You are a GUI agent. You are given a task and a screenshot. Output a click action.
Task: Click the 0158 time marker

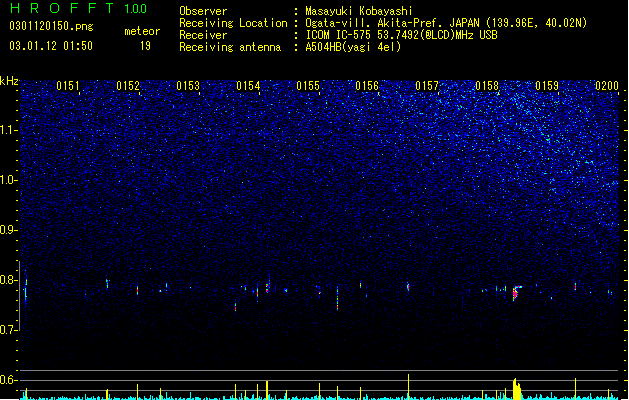pos(487,86)
